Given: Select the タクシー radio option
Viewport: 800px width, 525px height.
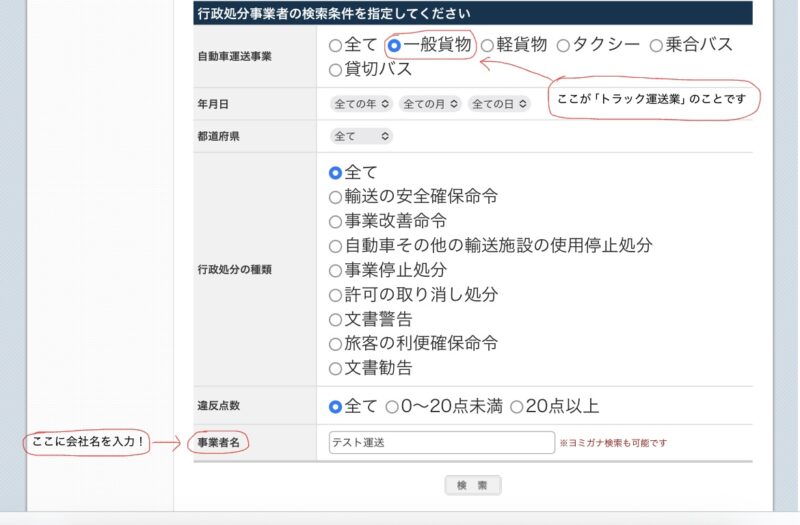Looking at the screenshot, I should [563, 45].
